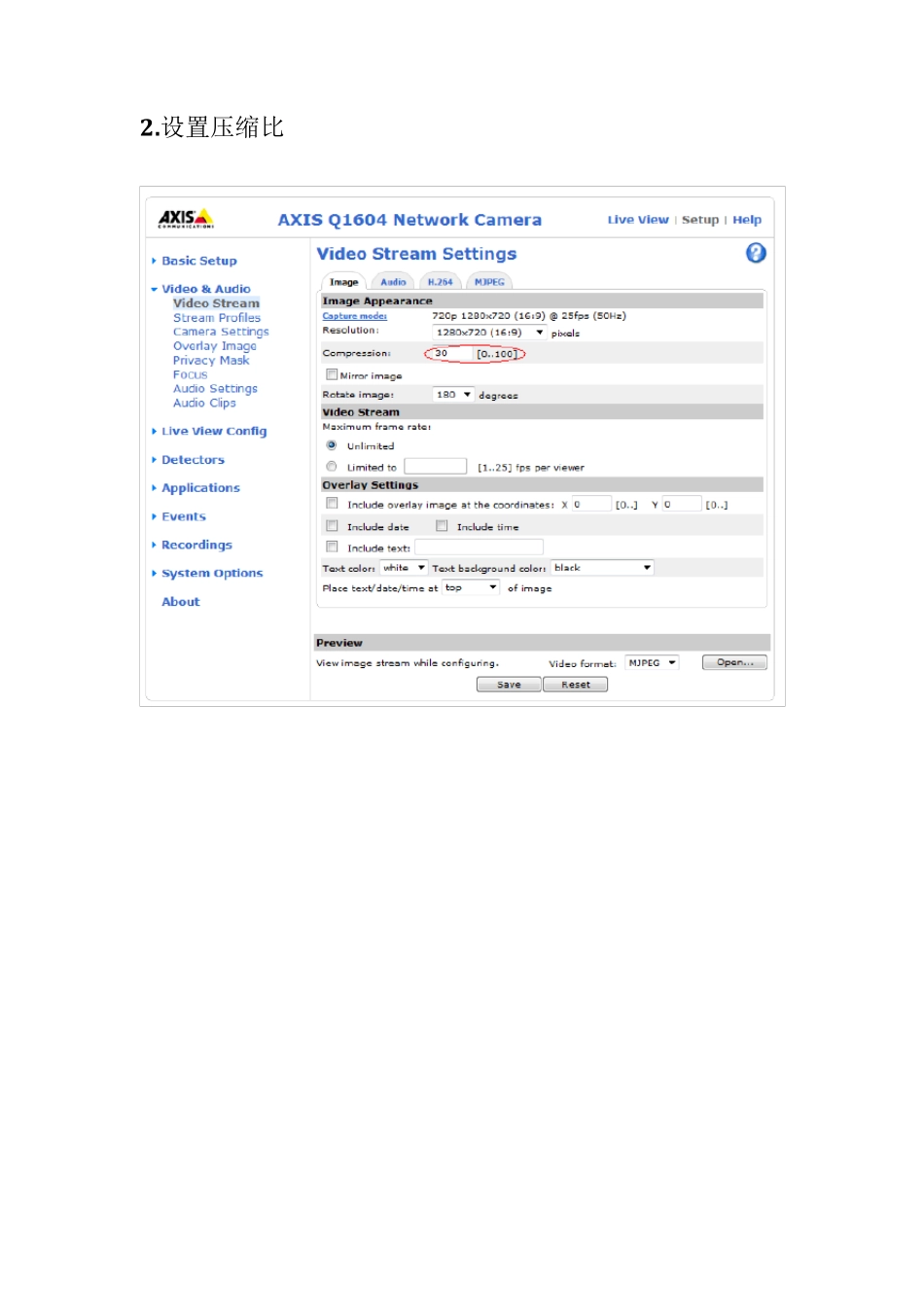924x1307 pixels.
Task: Open the Place text/date/time position dropdown
Action: click(472, 587)
